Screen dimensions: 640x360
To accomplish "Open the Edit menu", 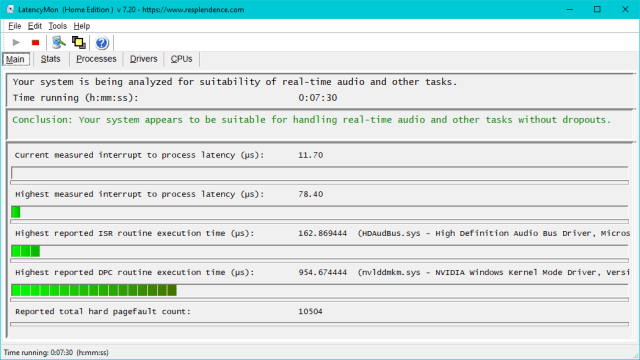I will [x=35, y=26].
